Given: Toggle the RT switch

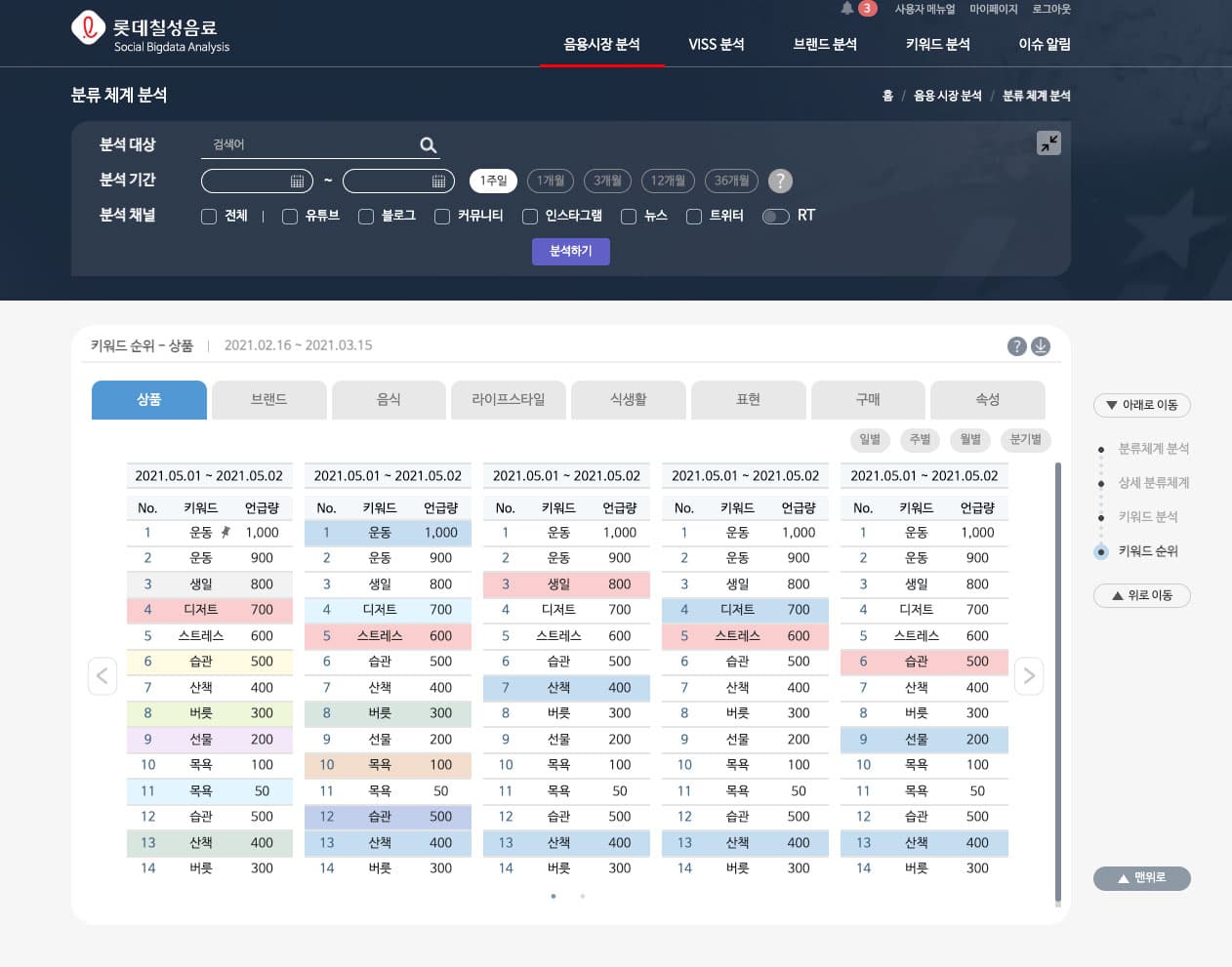Looking at the screenshot, I should pos(776,217).
